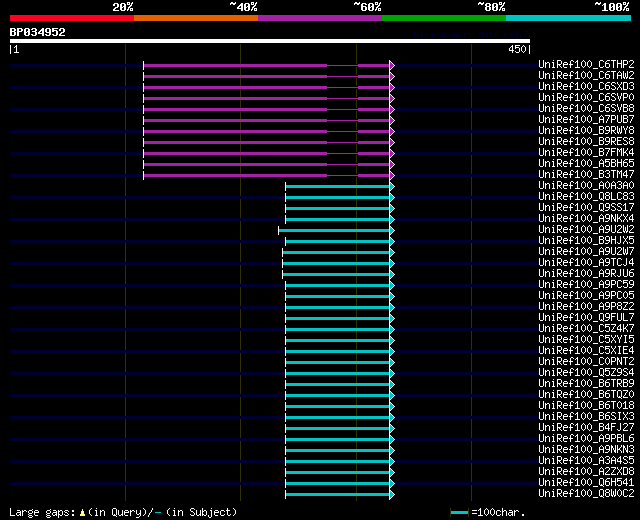Click UniRef100_B6T018 label
The image size is (640, 520).
tap(586, 406)
